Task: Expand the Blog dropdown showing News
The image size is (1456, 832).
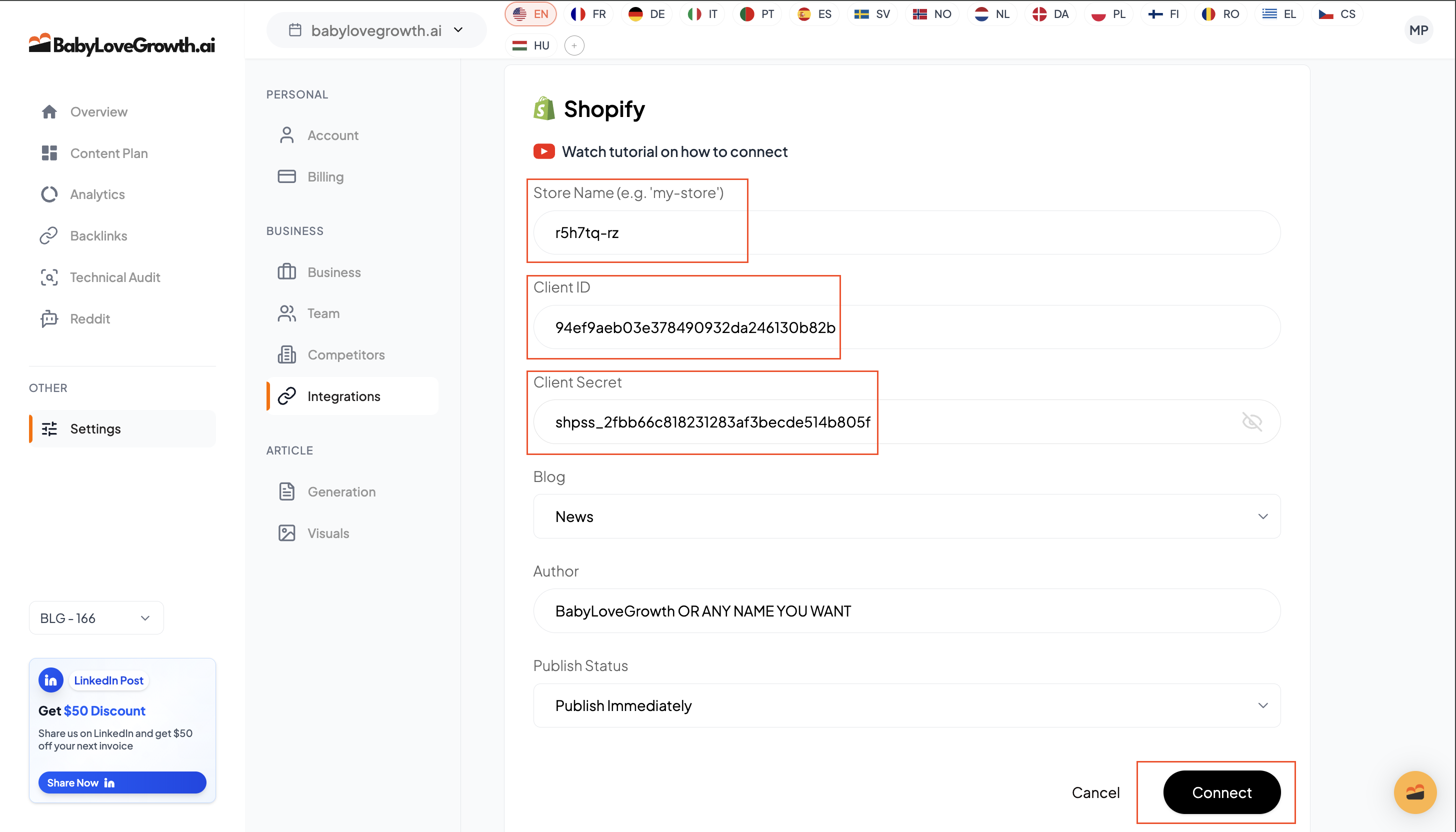Action: (906, 516)
